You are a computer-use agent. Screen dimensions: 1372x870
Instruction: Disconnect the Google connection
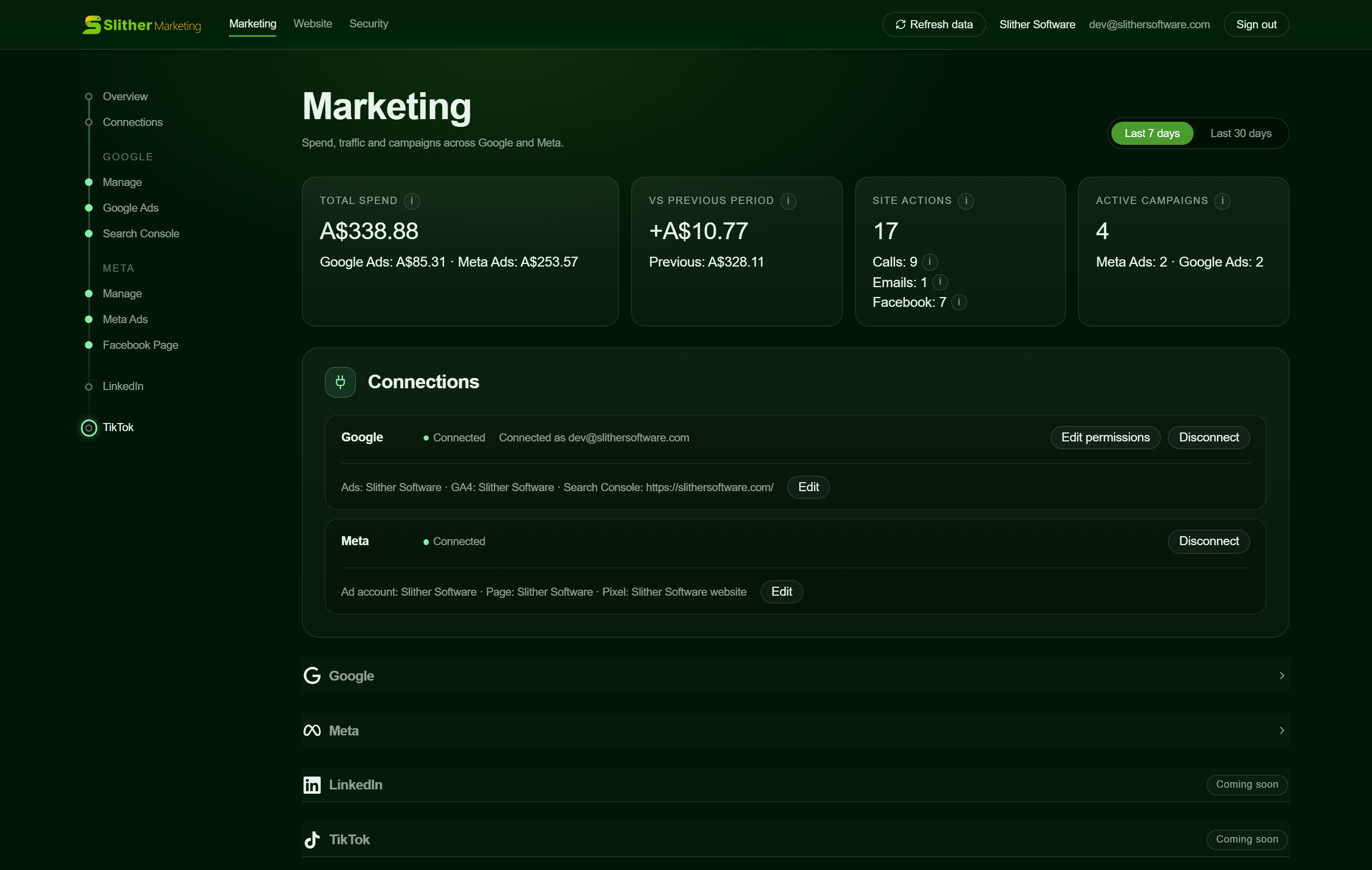pos(1209,437)
